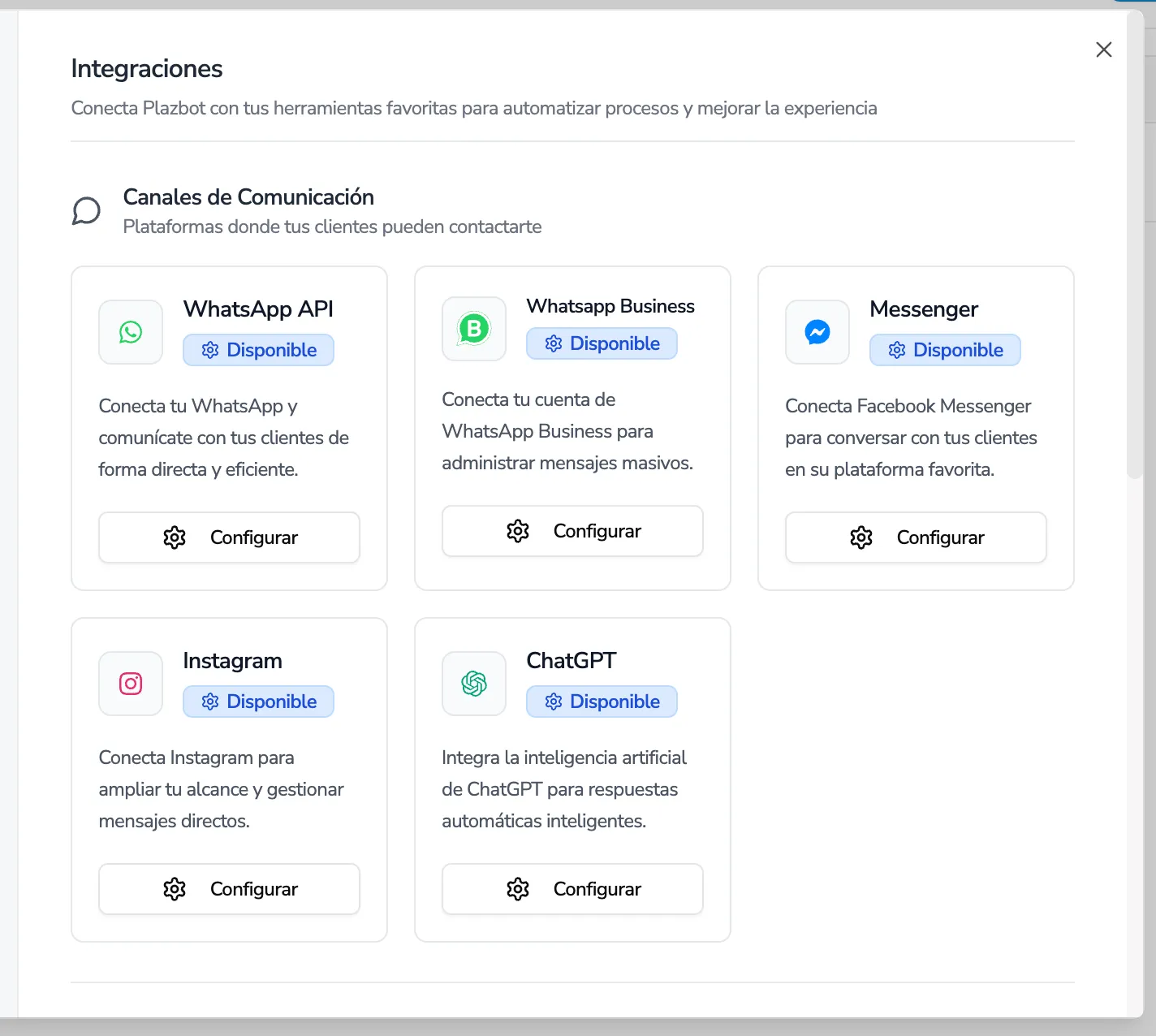Close the Integraciones dialog
Screen dimensions: 1156x1036
click(1103, 50)
